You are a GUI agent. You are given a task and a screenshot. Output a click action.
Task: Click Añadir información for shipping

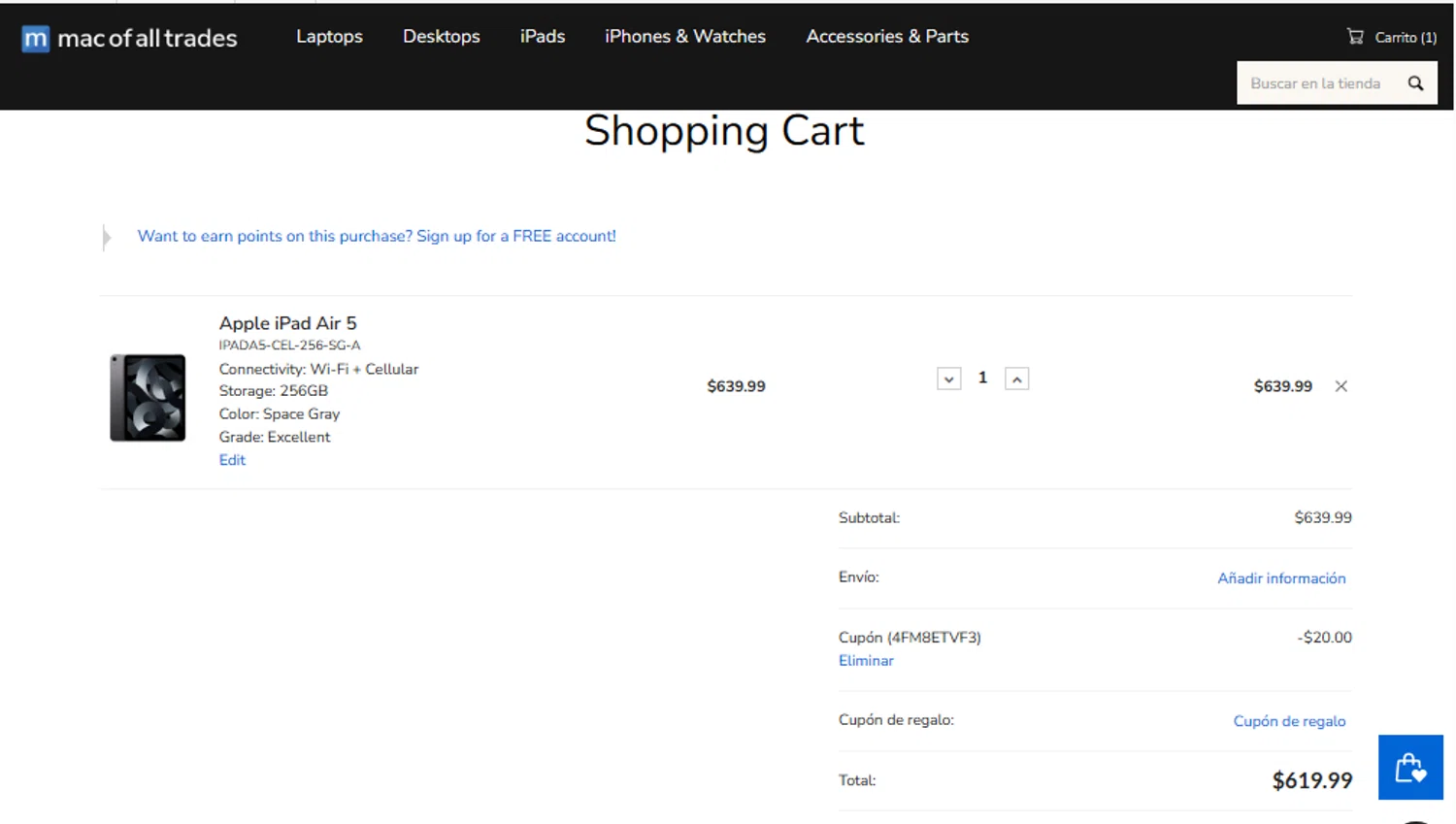point(1281,578)
